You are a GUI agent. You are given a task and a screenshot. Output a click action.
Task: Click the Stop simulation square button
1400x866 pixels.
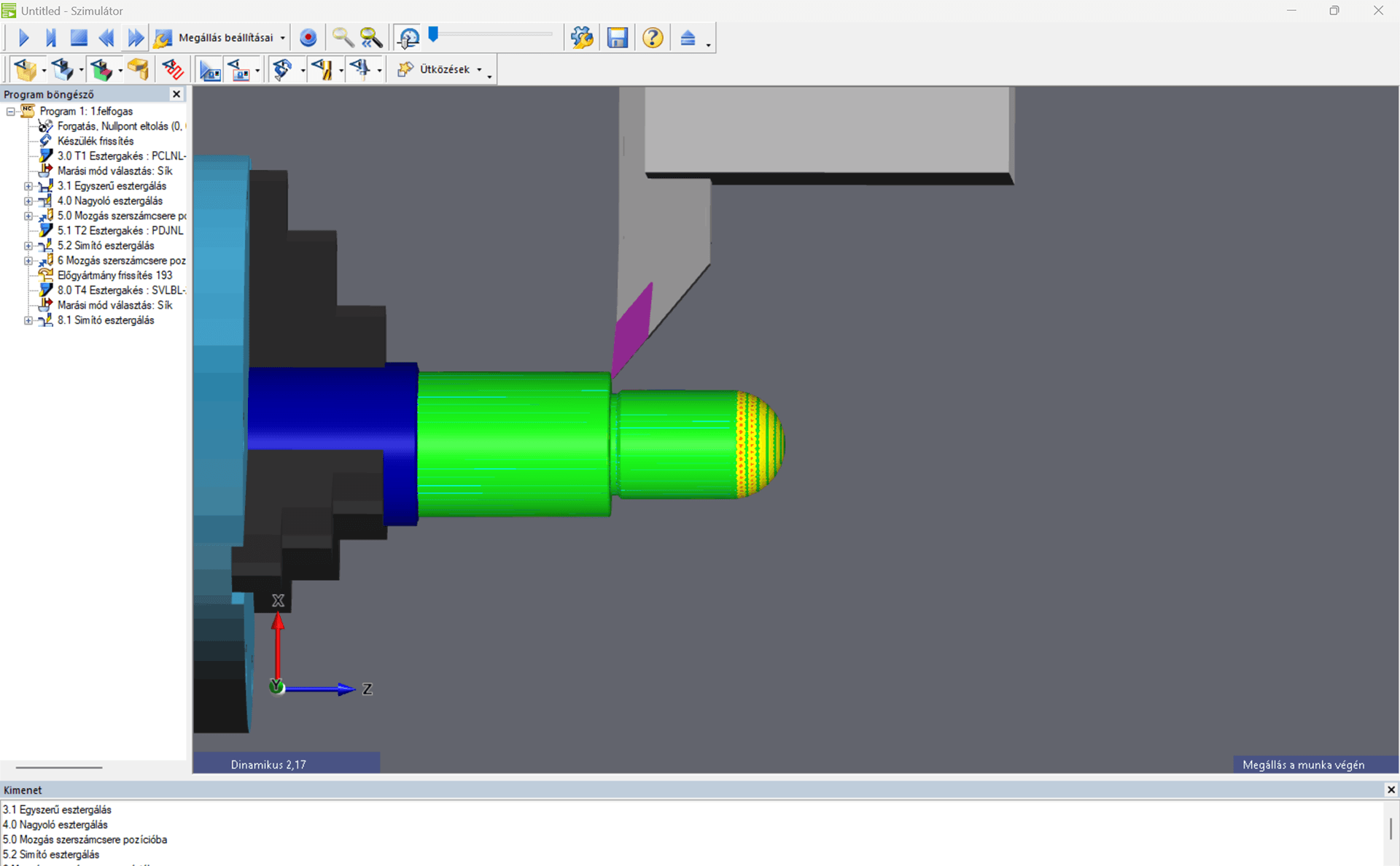point(79,37)
